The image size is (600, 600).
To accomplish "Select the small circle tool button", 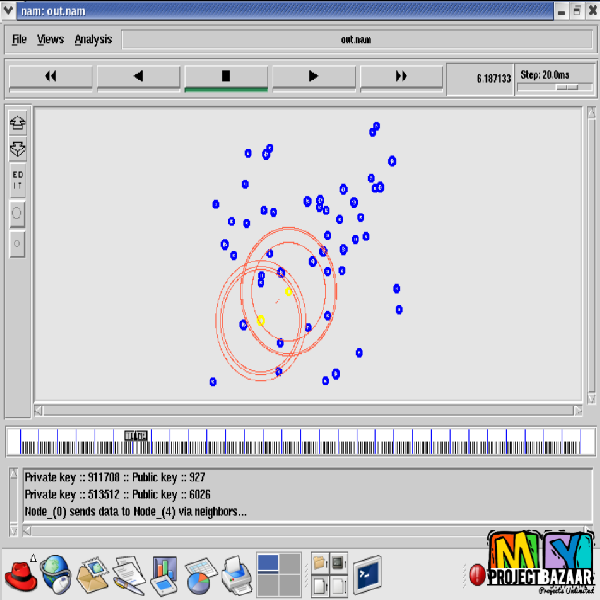I will (17, 244).
